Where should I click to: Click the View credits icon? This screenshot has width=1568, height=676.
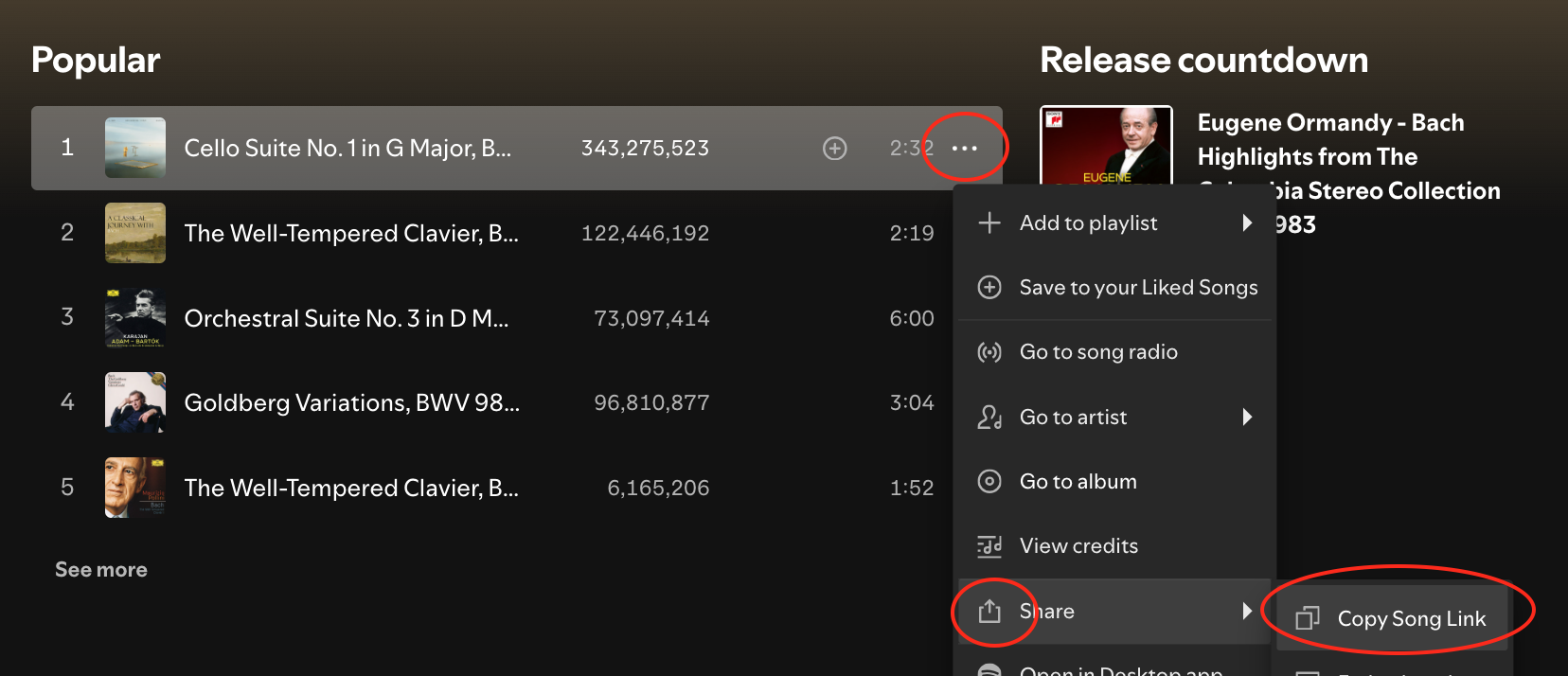click(x=989, y=546)
